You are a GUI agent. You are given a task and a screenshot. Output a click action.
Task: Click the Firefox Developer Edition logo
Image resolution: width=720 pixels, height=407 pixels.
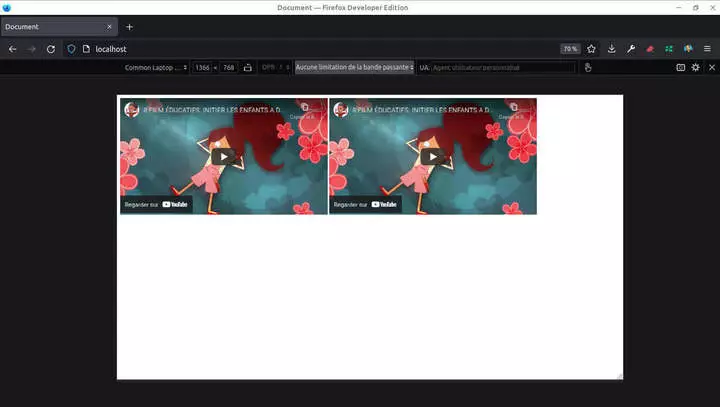tap(6, 7)
